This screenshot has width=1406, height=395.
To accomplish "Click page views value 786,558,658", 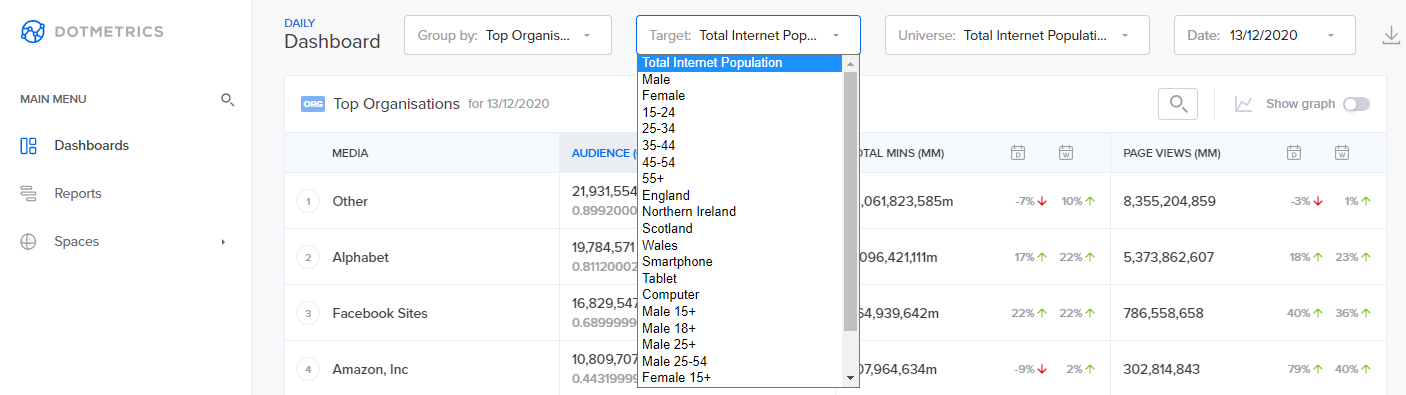I will coord(1163,313).
